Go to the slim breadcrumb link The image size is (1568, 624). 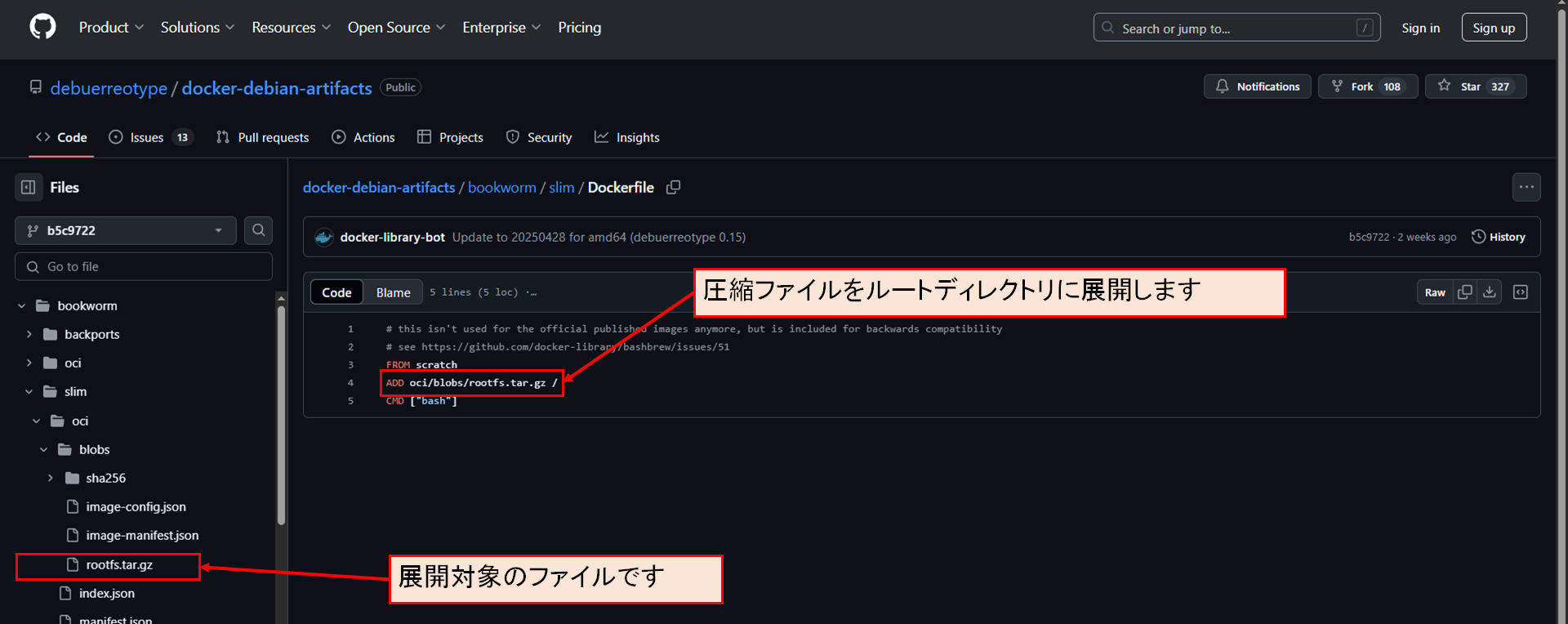561,187
